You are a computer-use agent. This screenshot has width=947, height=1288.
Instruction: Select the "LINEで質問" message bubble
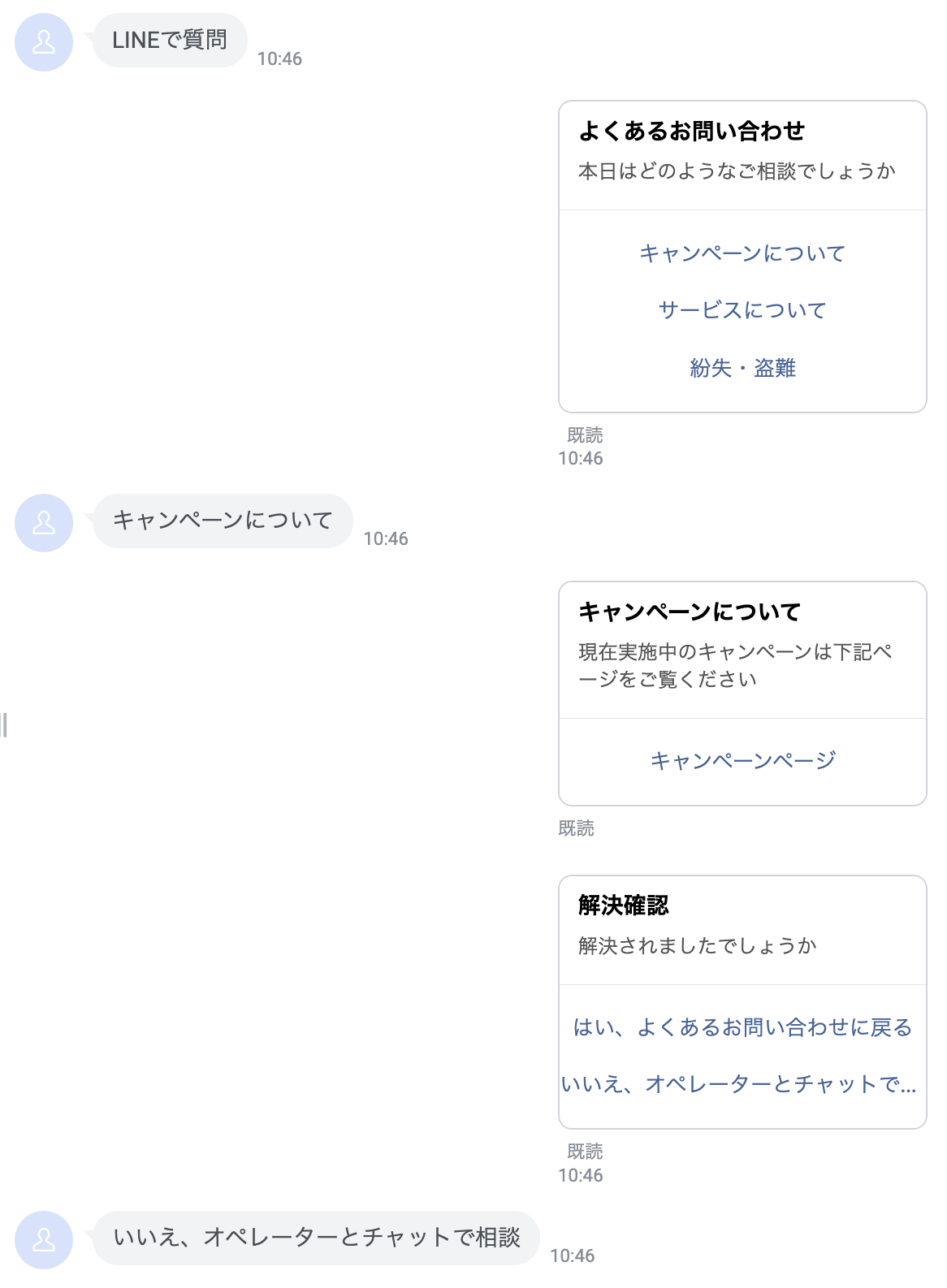click(x=170, y=40)
